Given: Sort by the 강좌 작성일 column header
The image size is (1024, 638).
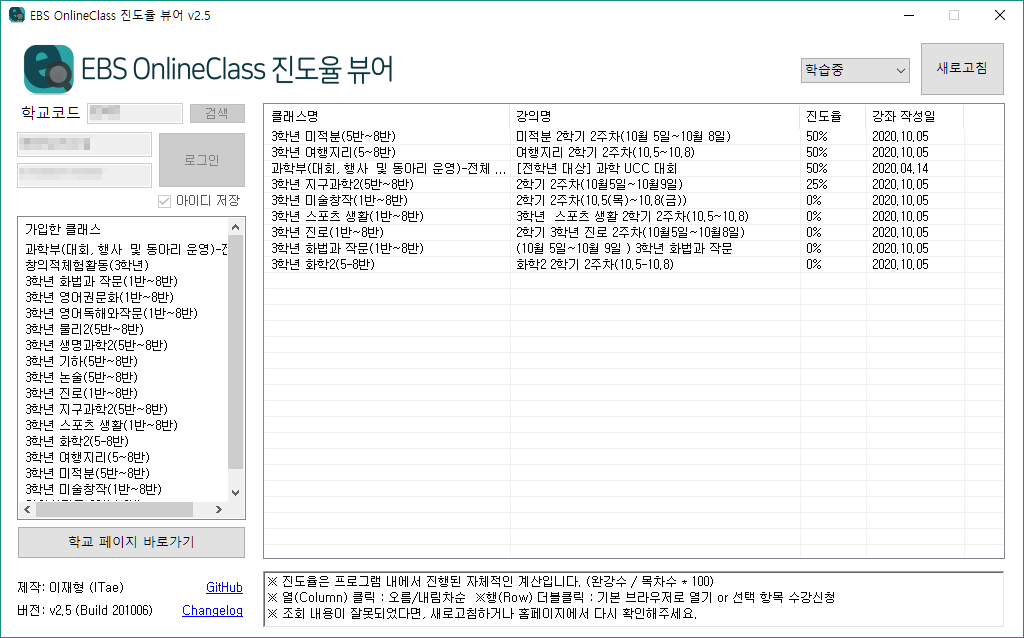Looking at the screenshot, I should pos(914,116).
